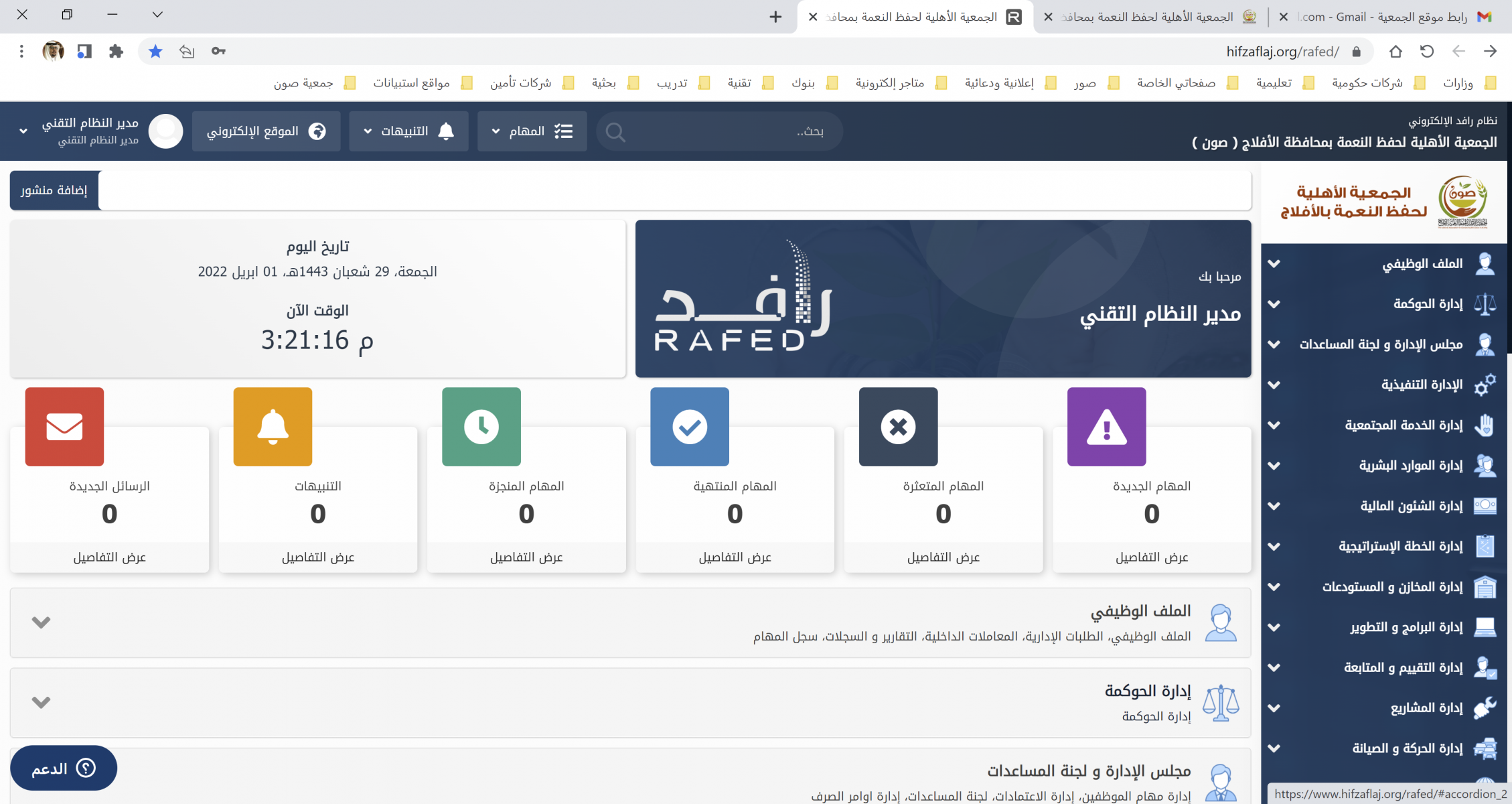Click the password key icon in address bar
This screenshot has height=804, width=1512.
click(218, 51)
